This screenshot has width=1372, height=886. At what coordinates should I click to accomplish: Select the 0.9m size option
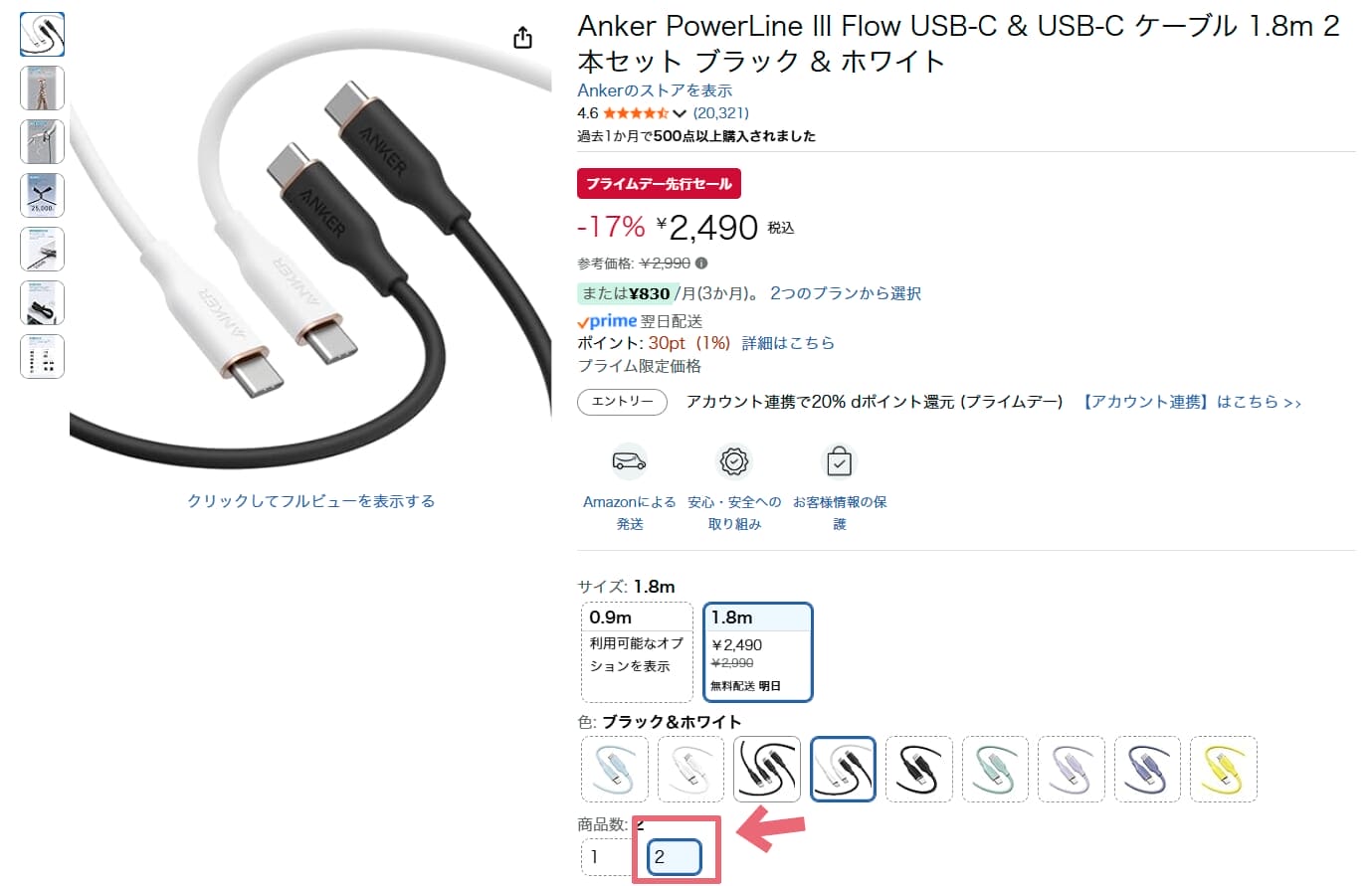(x=637, y=651)
